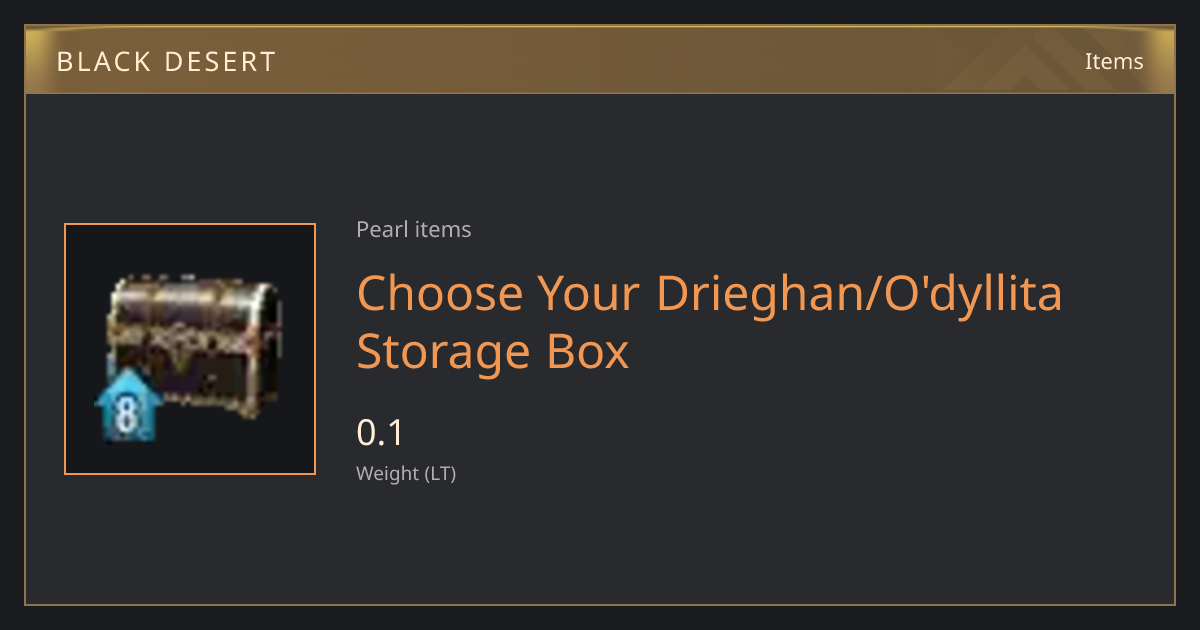Click the orange-bordered item thumbnail frame

190,349
